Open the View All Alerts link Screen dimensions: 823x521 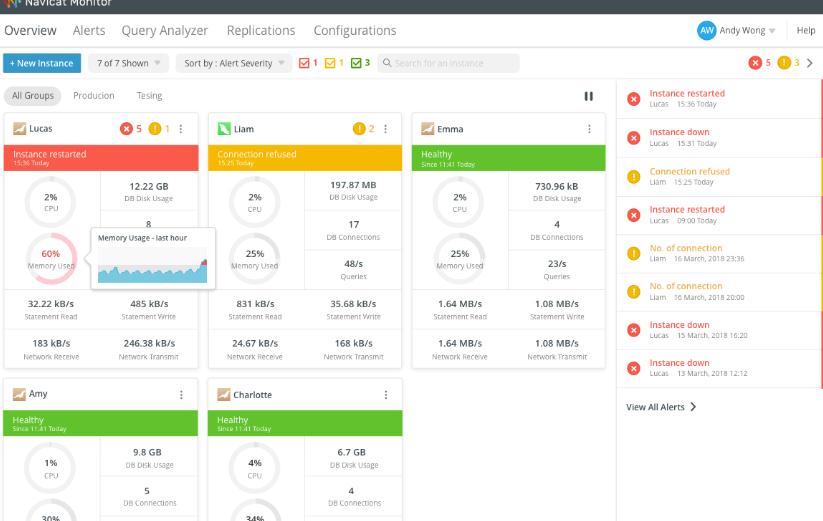tap(661, 407)
